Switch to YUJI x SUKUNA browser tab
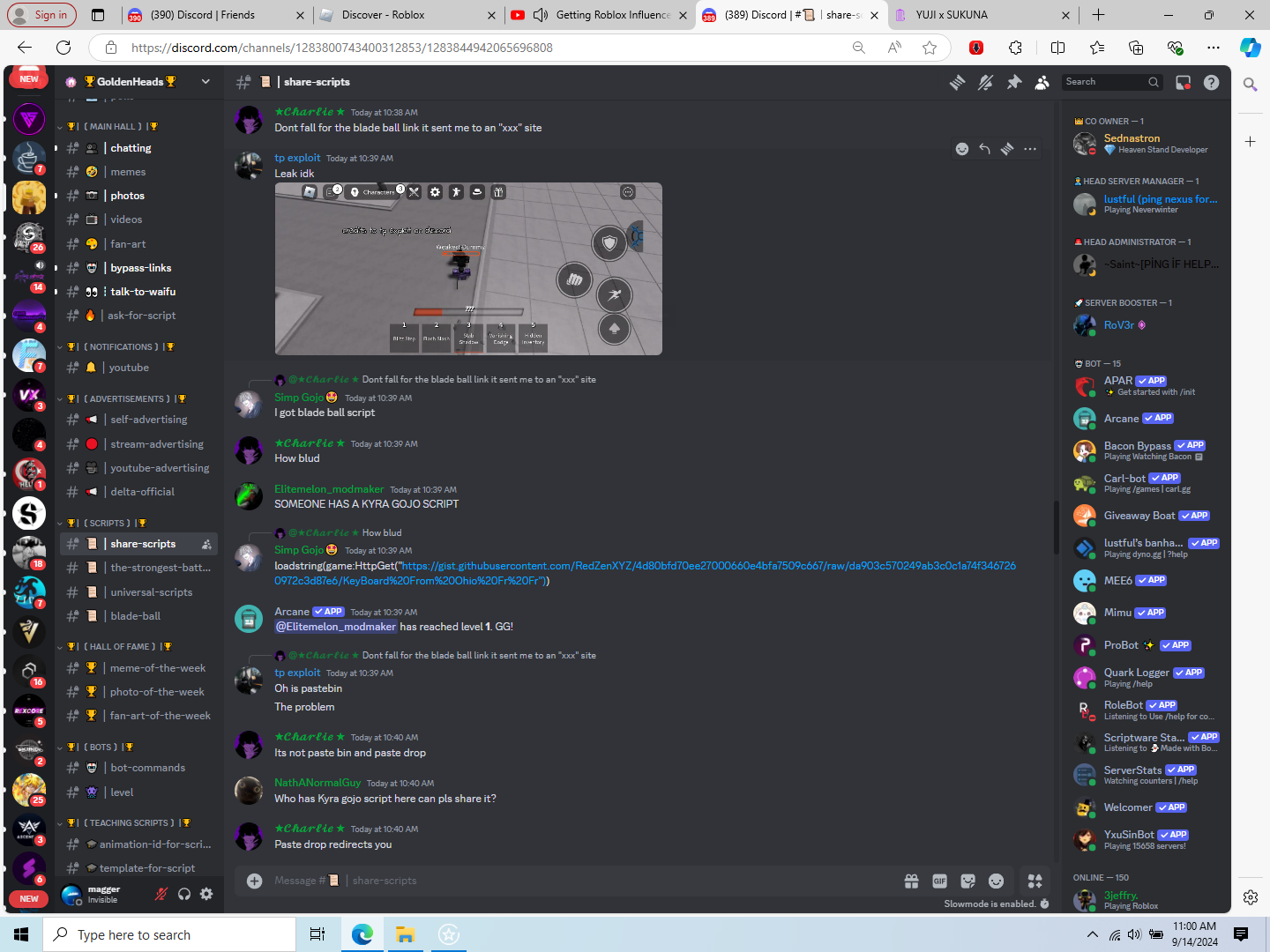Viewport: 1270px width, 952px height. (x=982, y=15)
